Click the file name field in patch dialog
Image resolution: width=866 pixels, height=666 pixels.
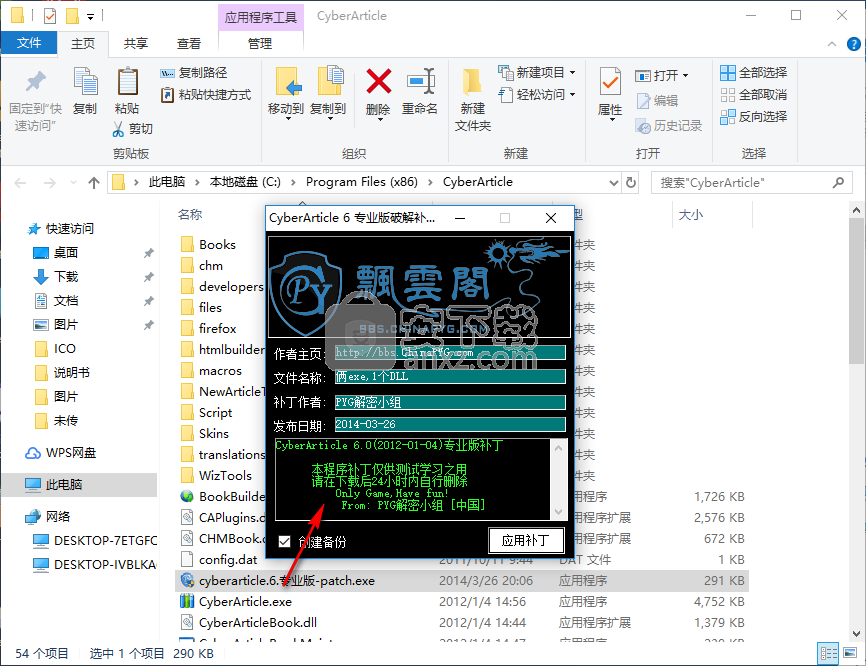450,377
